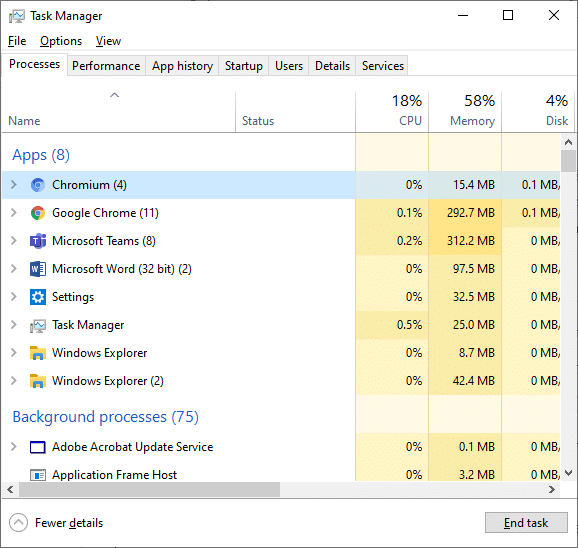Click the Task Manager row icon
This screenshot has height=548, width=578.
[x=38, y=325]
